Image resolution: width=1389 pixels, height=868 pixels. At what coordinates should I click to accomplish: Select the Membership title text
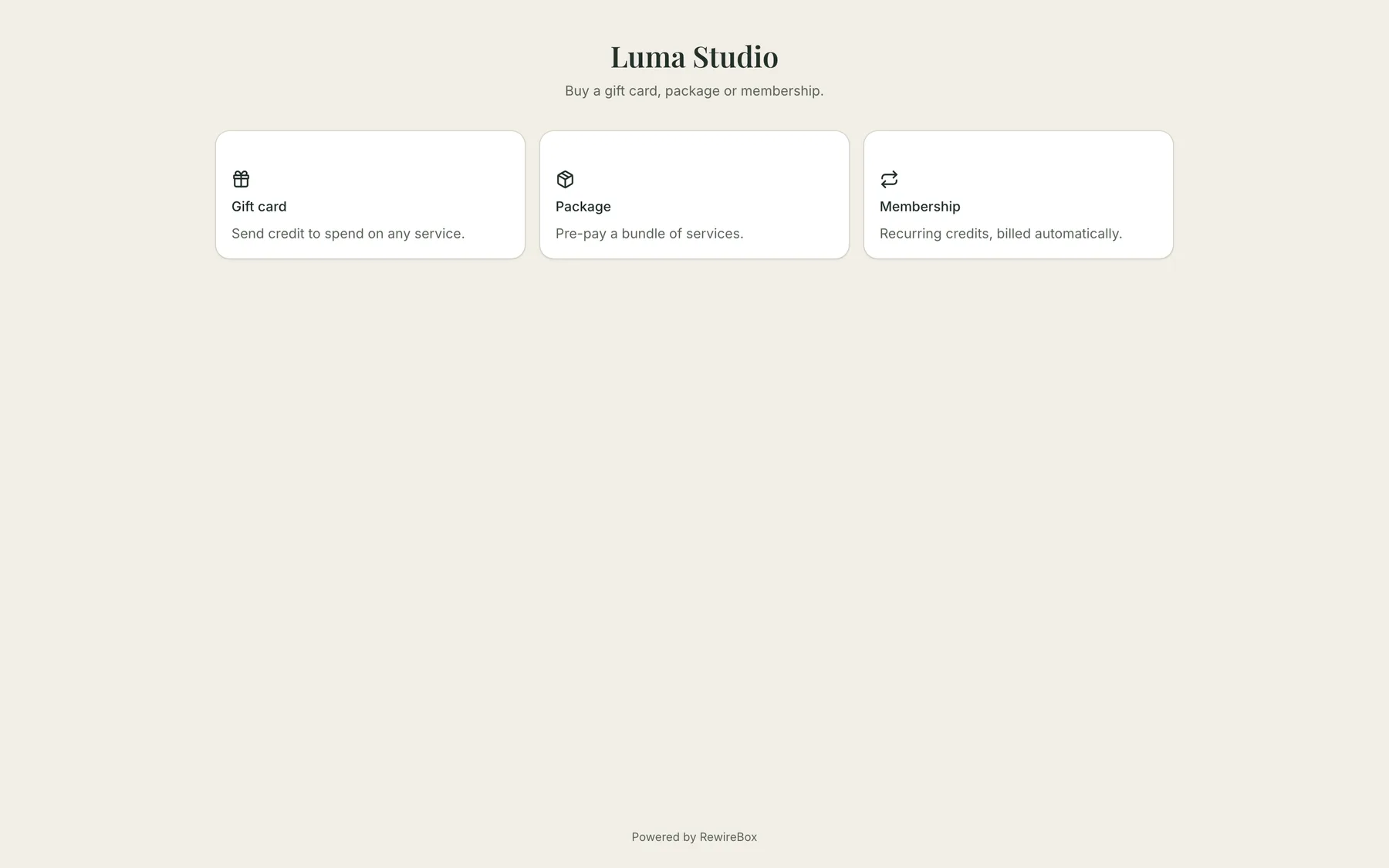click(920, 207)
